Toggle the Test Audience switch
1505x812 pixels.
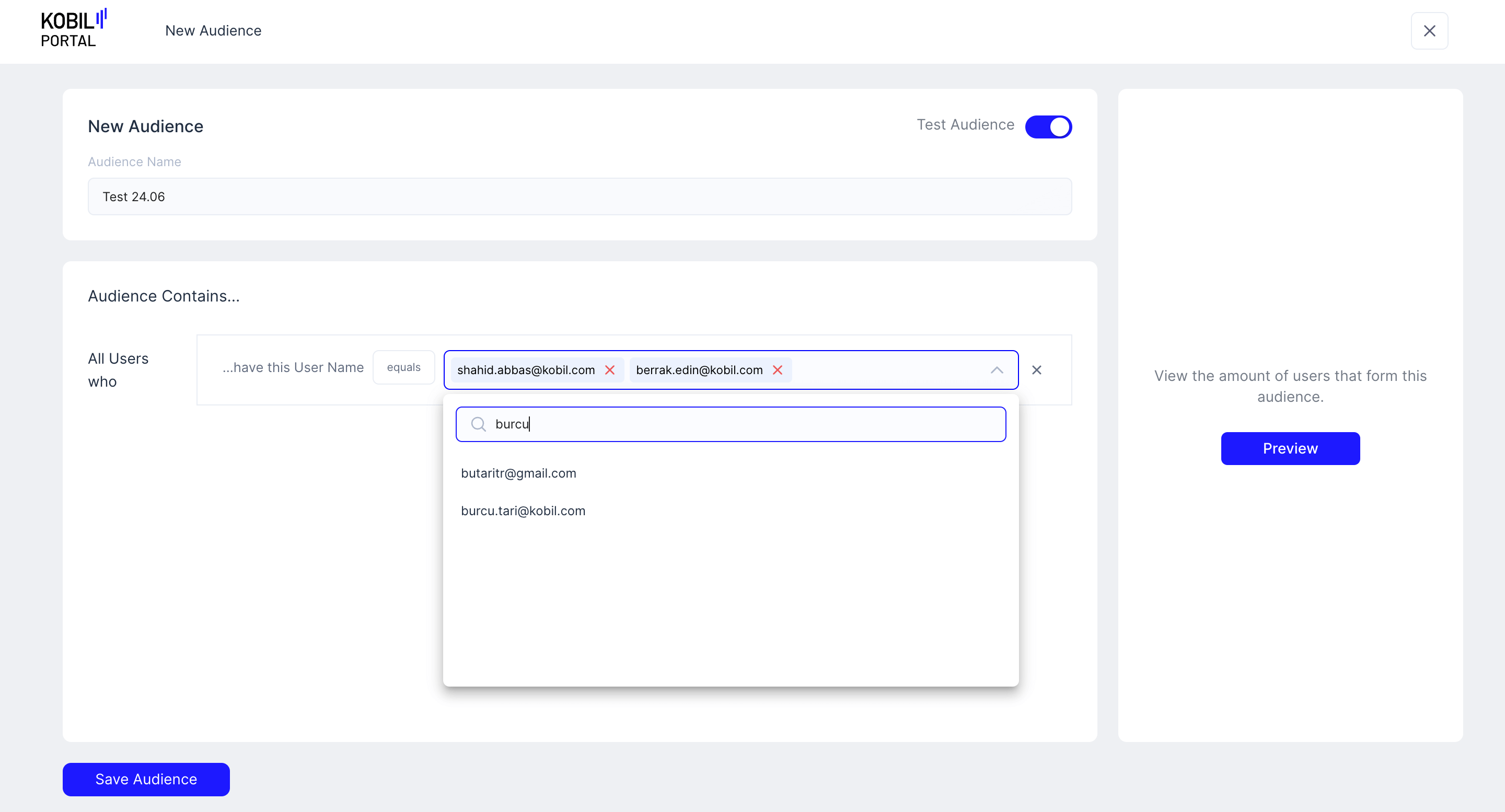coord(1048,127)
